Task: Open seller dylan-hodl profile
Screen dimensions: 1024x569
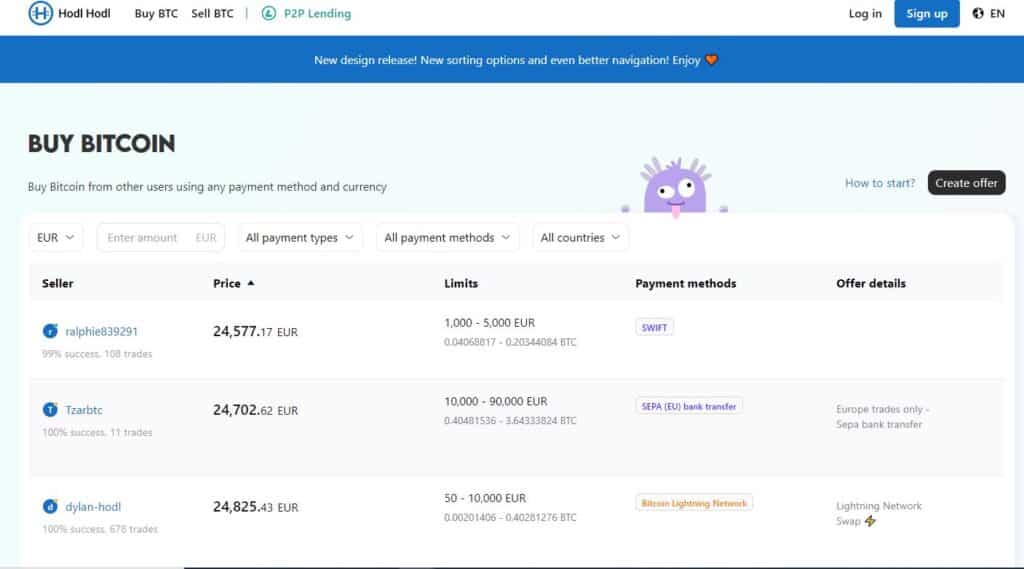Action: click(x=93, y=506)
